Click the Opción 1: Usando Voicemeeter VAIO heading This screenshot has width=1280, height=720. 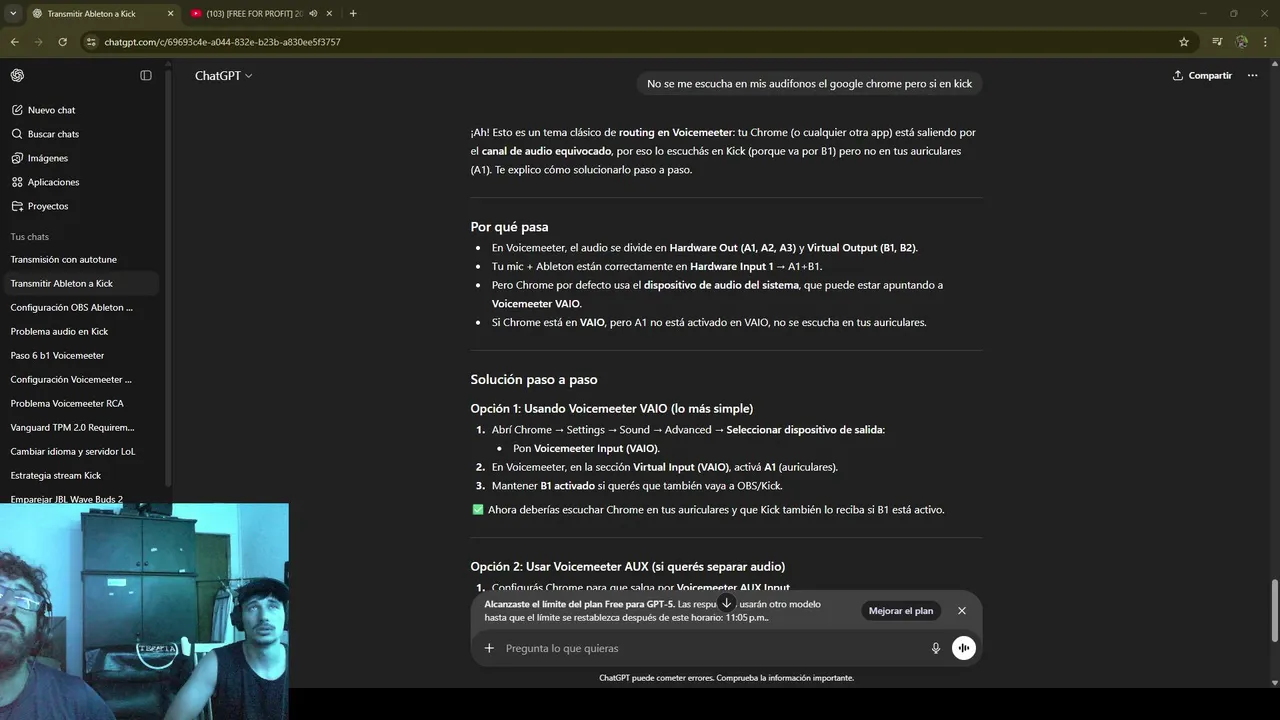click(612, 409)
